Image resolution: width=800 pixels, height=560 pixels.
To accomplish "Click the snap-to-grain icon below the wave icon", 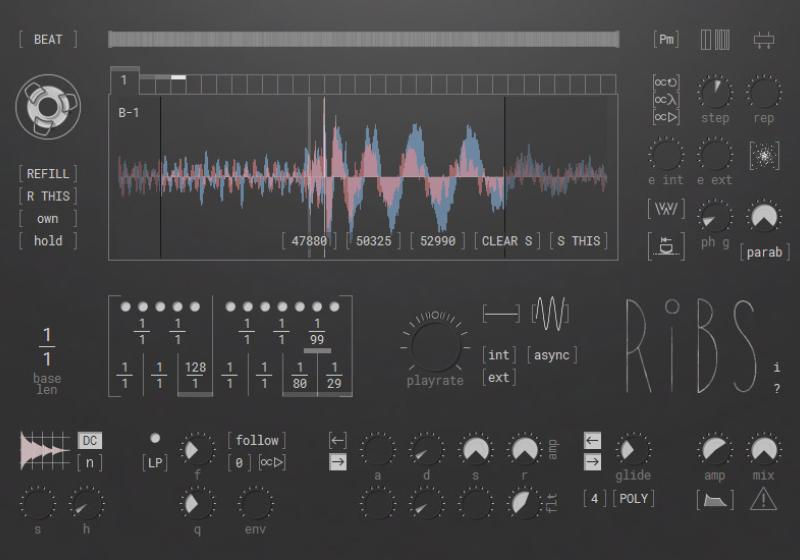I will pos(666,246).
